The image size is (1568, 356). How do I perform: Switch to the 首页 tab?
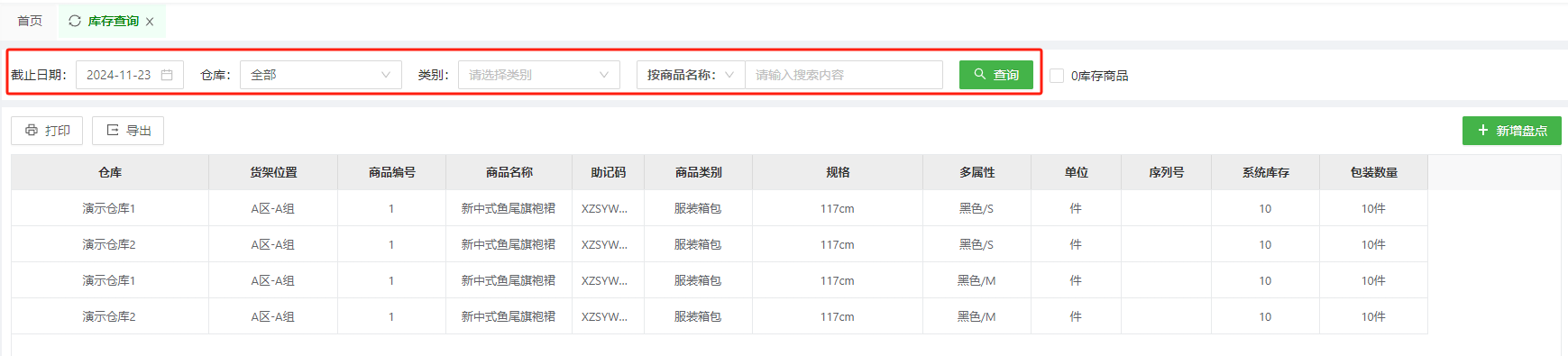point(30,21)
